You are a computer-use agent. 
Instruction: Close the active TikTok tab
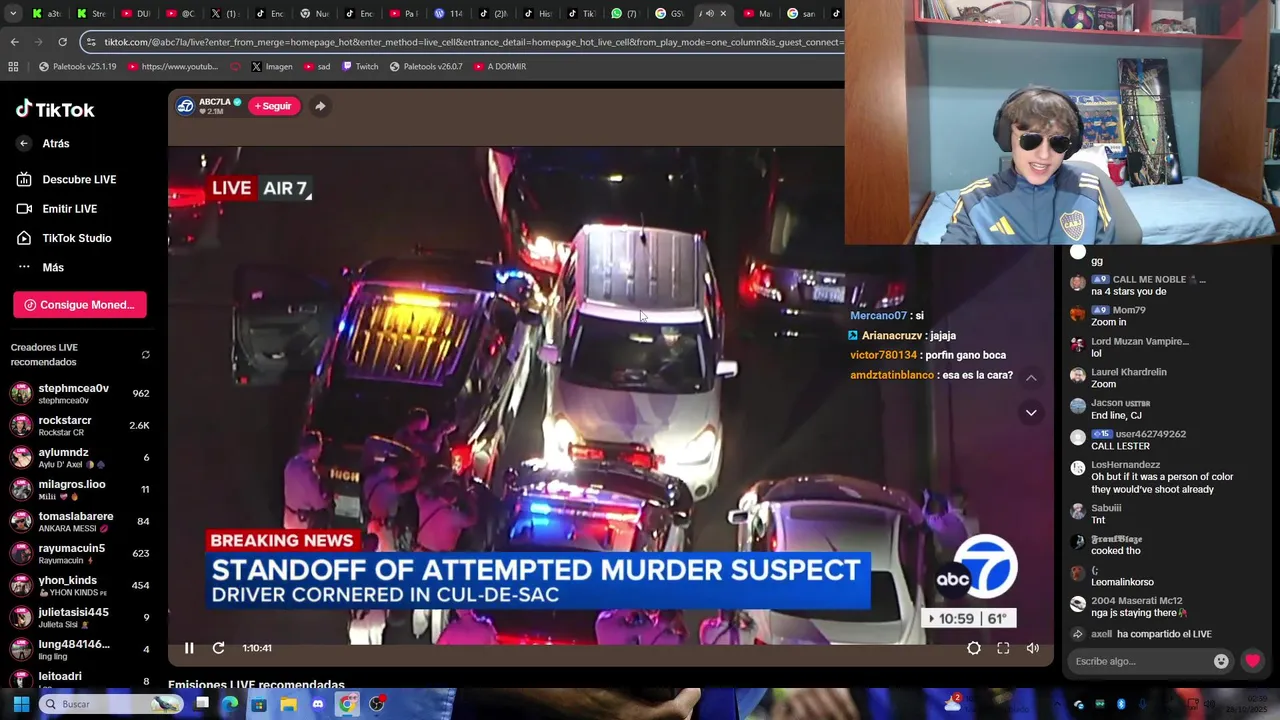coord(723,14)
